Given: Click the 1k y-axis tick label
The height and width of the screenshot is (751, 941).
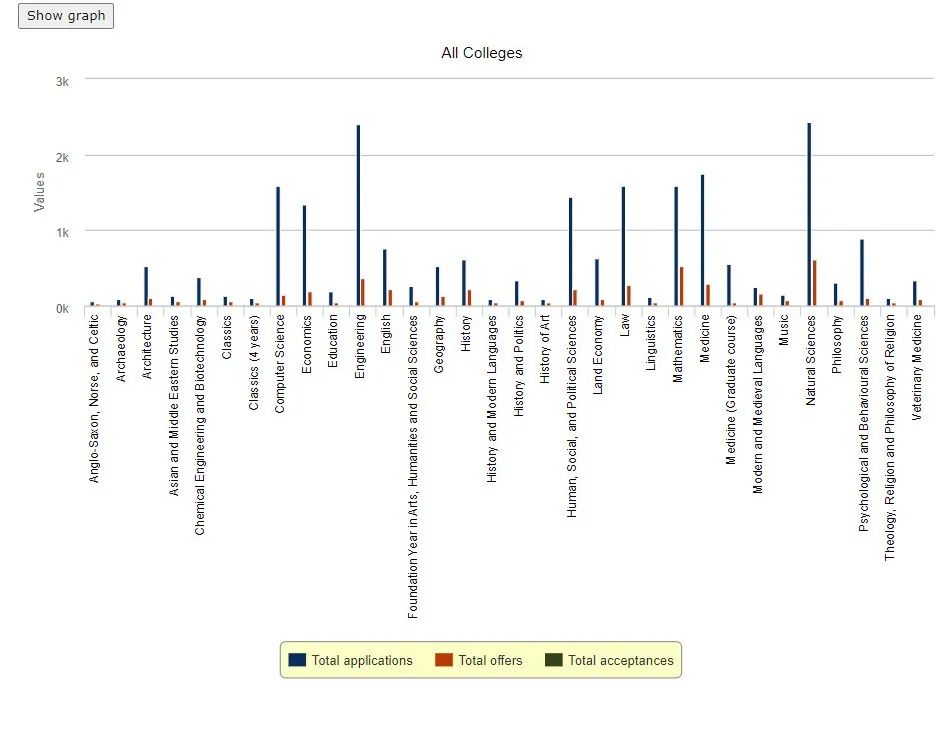Looking at the screenshot, I should [x=62, y=233].
